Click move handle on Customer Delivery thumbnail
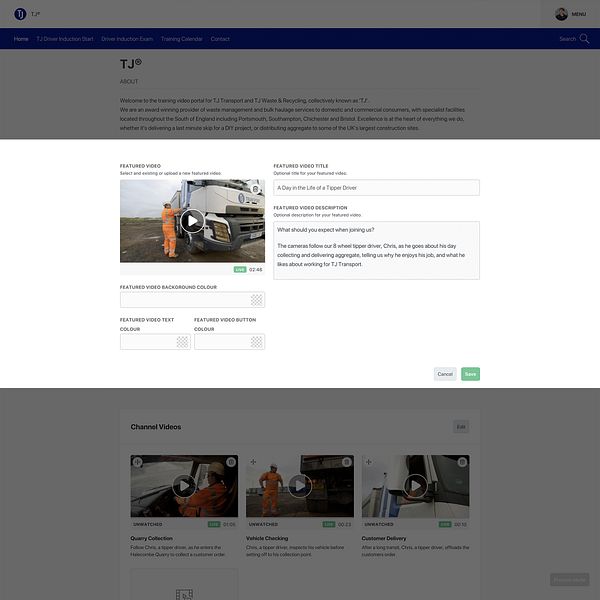Viewport: 600px width, 600px height. (x=369, y=462)
